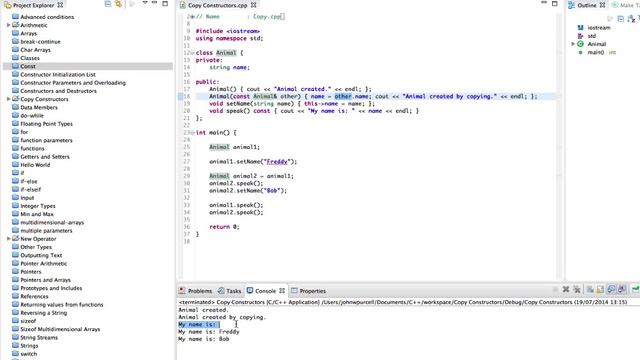
Task: Select Constructor Initialization List project
Action: 58,74
